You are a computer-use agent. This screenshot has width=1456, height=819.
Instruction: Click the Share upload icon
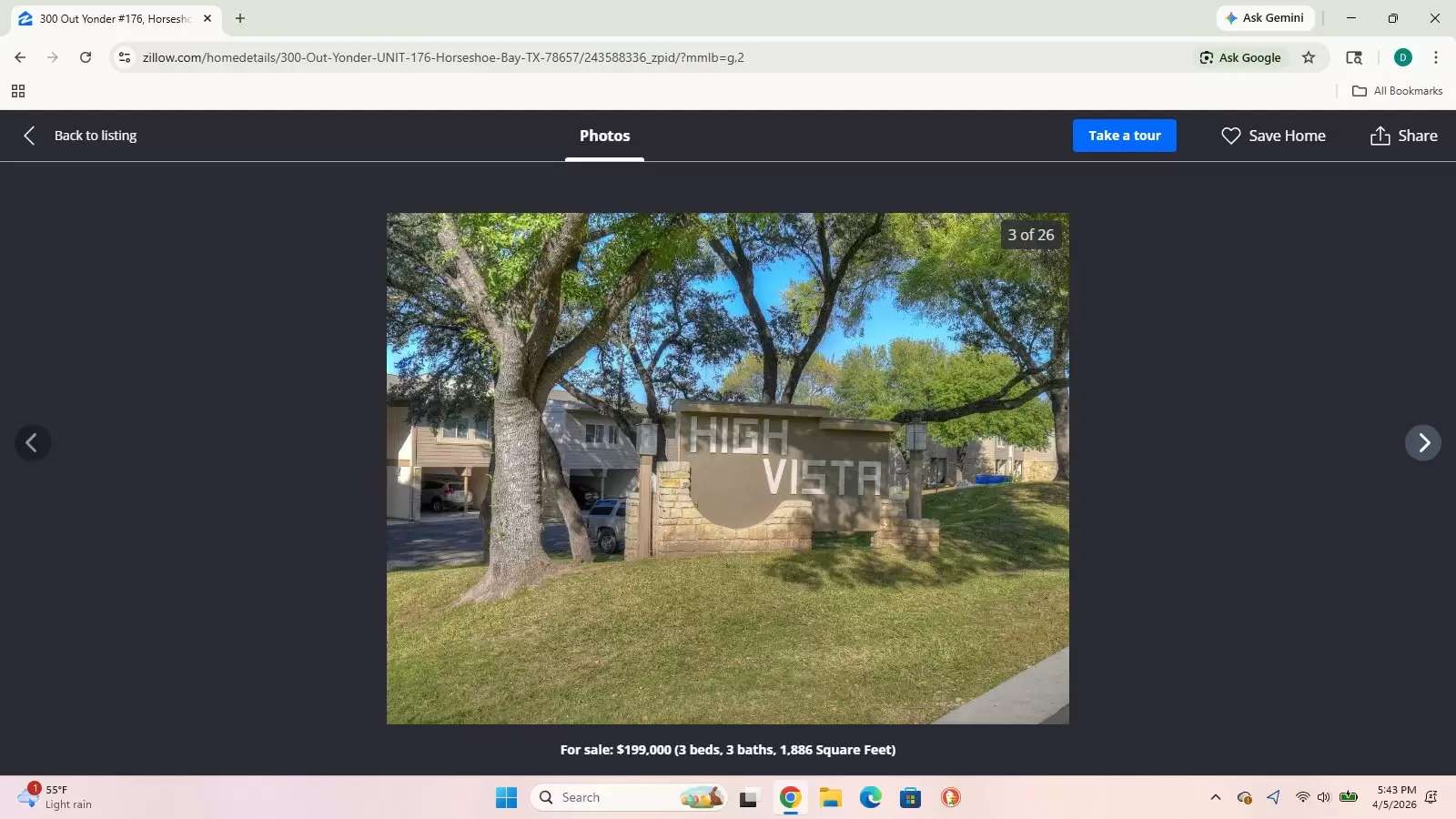click(x=1380, y=136)
